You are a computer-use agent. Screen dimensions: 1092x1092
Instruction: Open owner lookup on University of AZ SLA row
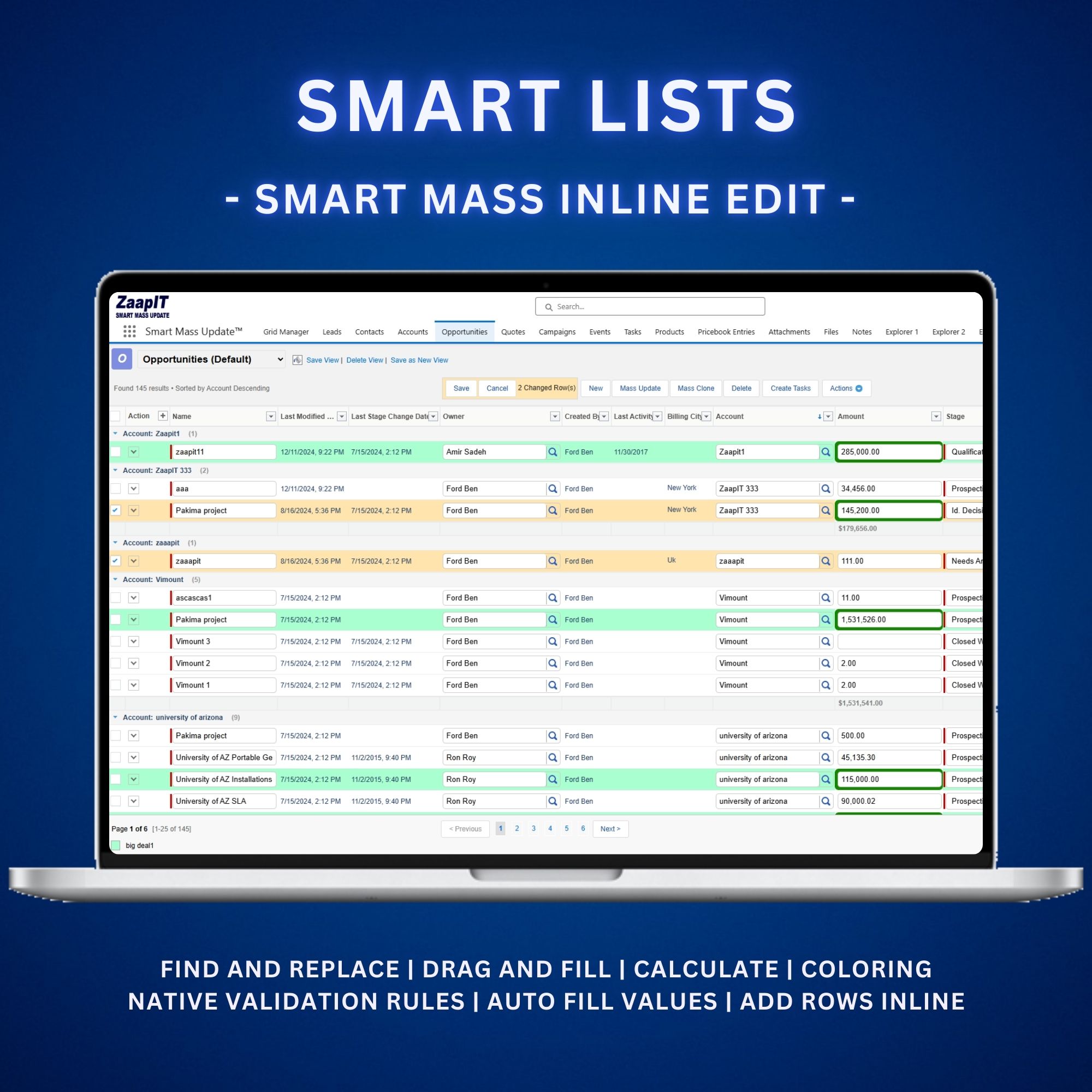click(x=553, y=802)
